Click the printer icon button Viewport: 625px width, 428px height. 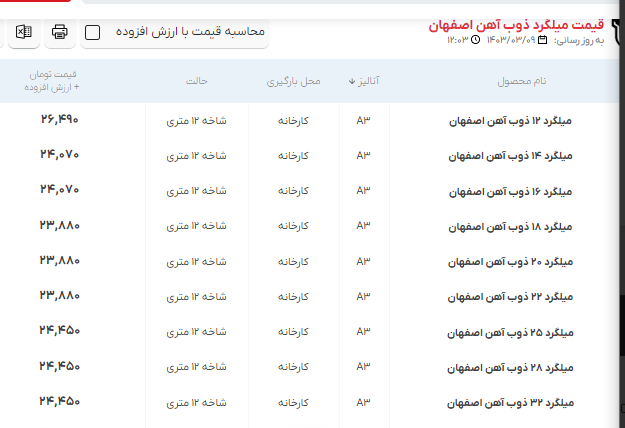click(x=60, y=32)
